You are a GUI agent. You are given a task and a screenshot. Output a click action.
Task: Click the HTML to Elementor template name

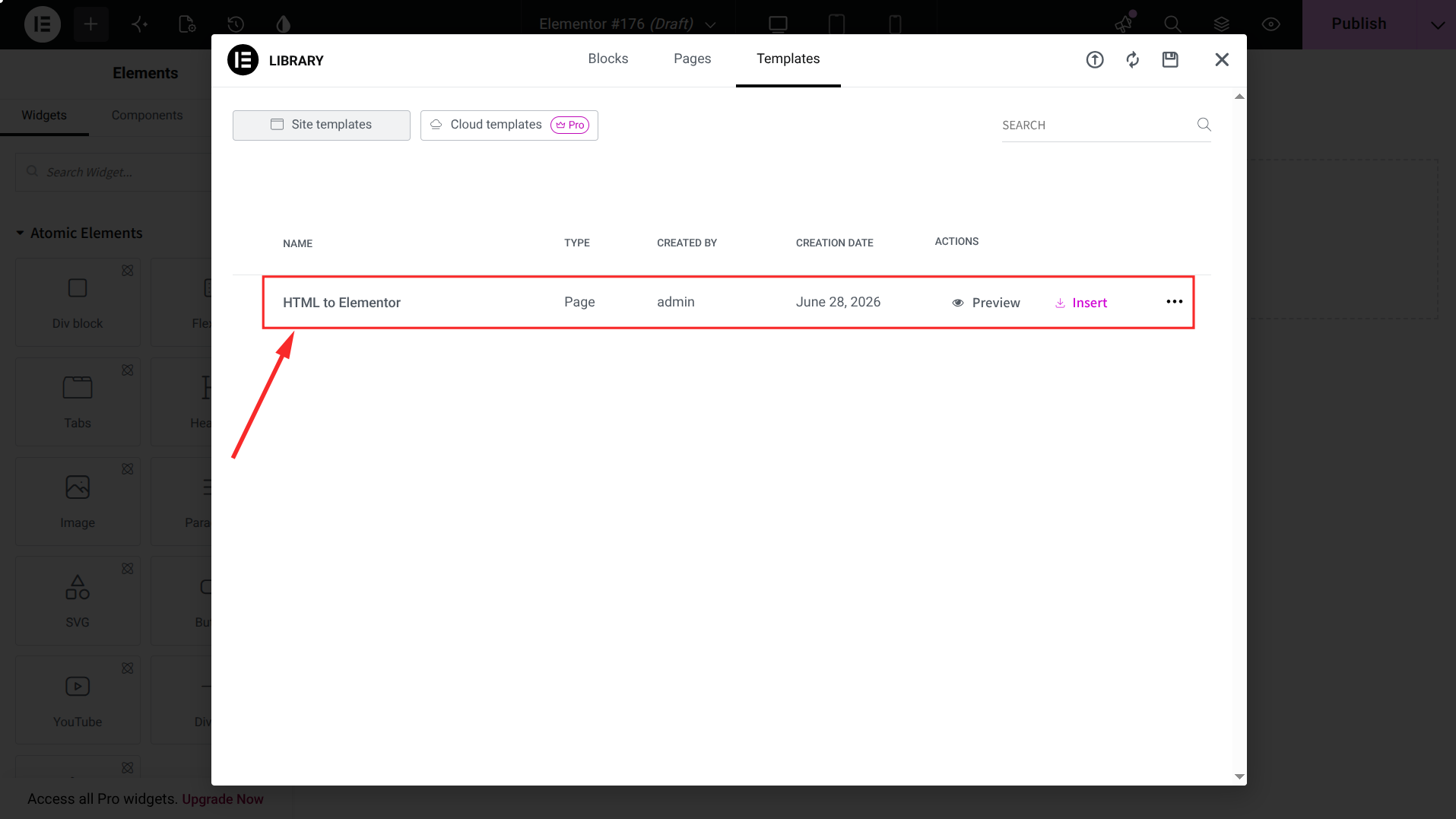coord(341,303)
